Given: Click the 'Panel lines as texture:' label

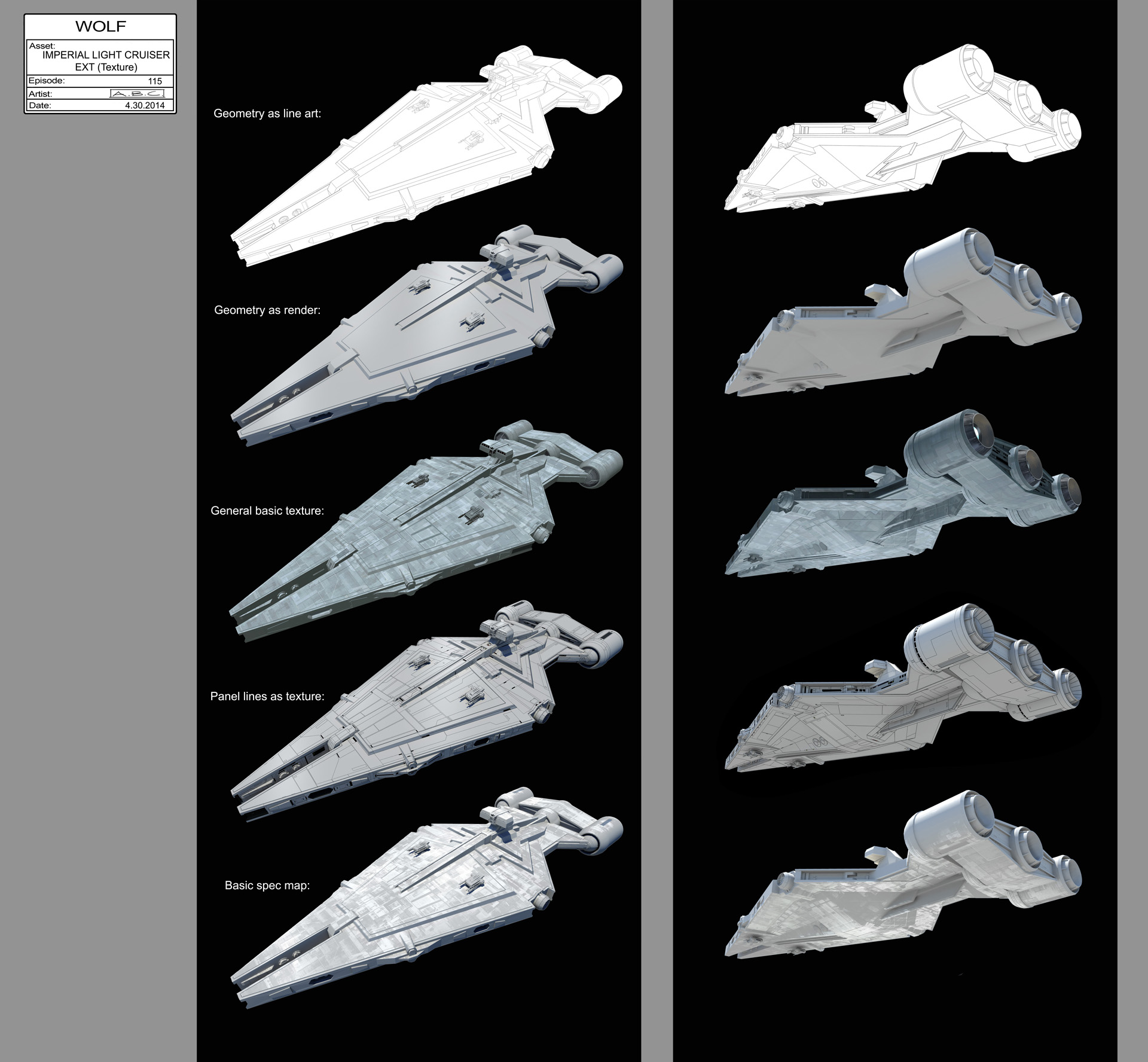Looking at the screenshot, I should [267, 696].
